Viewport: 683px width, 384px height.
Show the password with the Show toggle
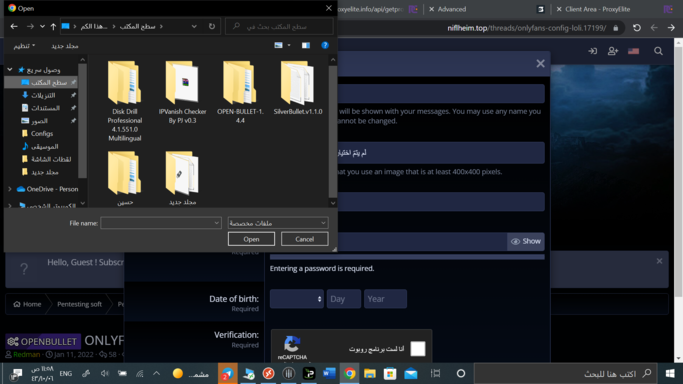[526, 241]
